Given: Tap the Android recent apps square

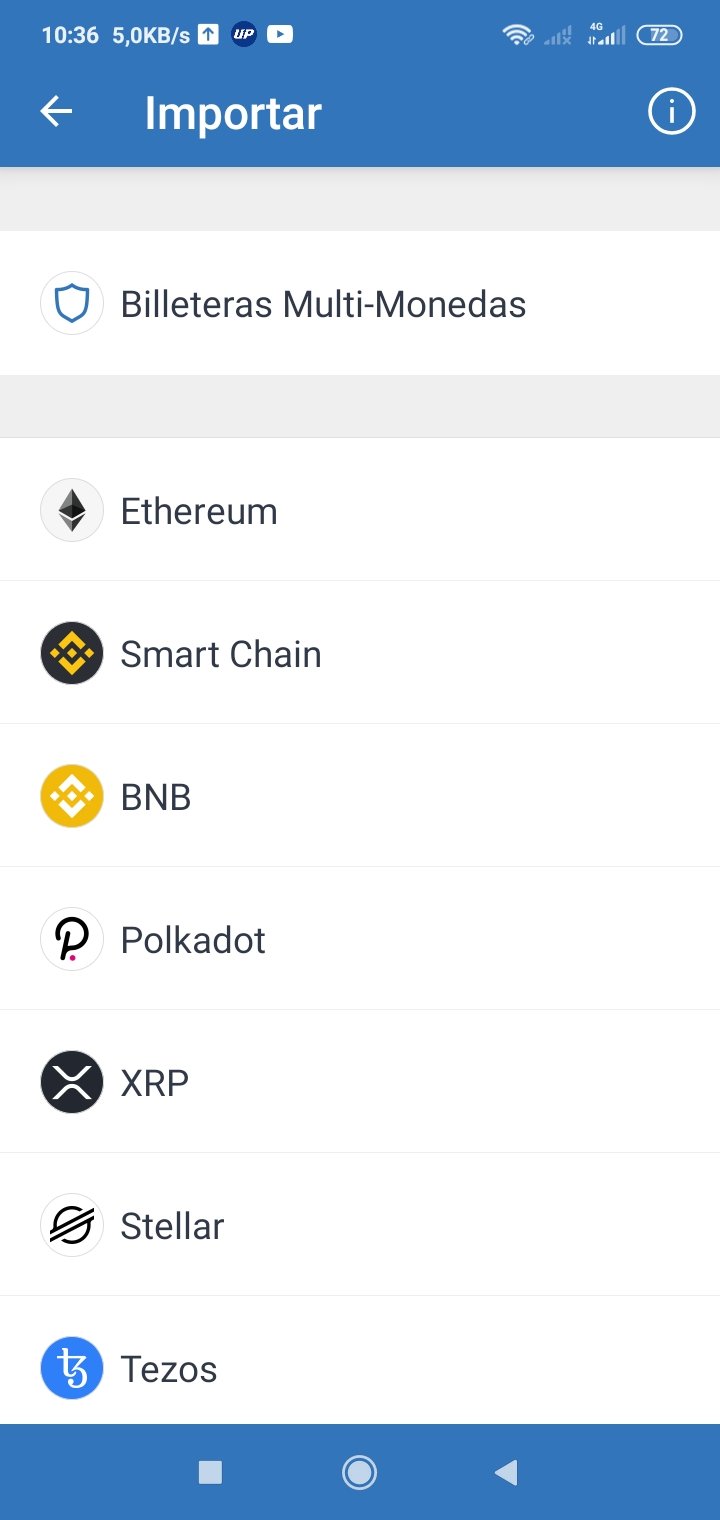Looking at the screenshot, I should 210,1472.
